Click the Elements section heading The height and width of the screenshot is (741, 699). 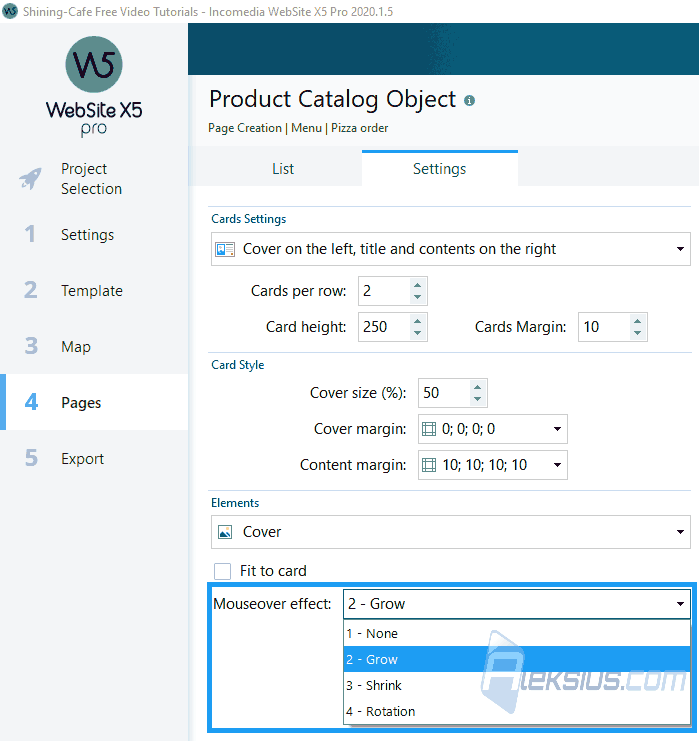pos(235,503)
